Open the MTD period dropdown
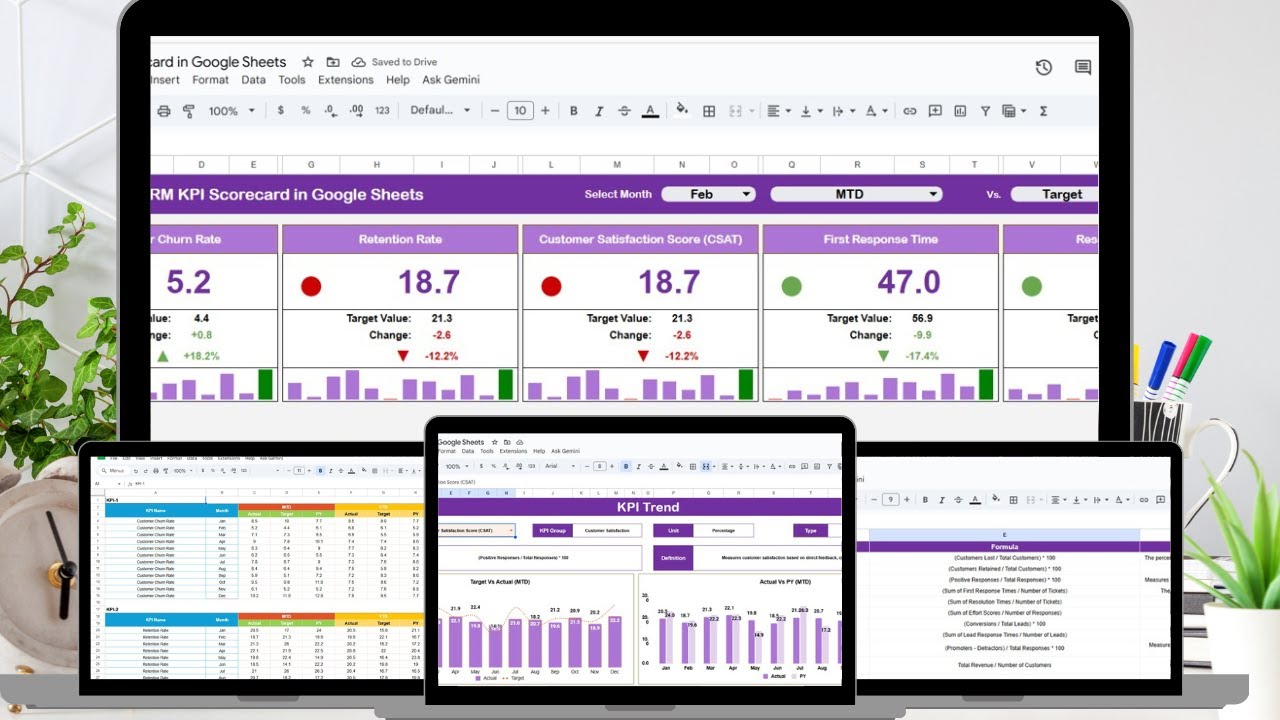 click(856, 194)
